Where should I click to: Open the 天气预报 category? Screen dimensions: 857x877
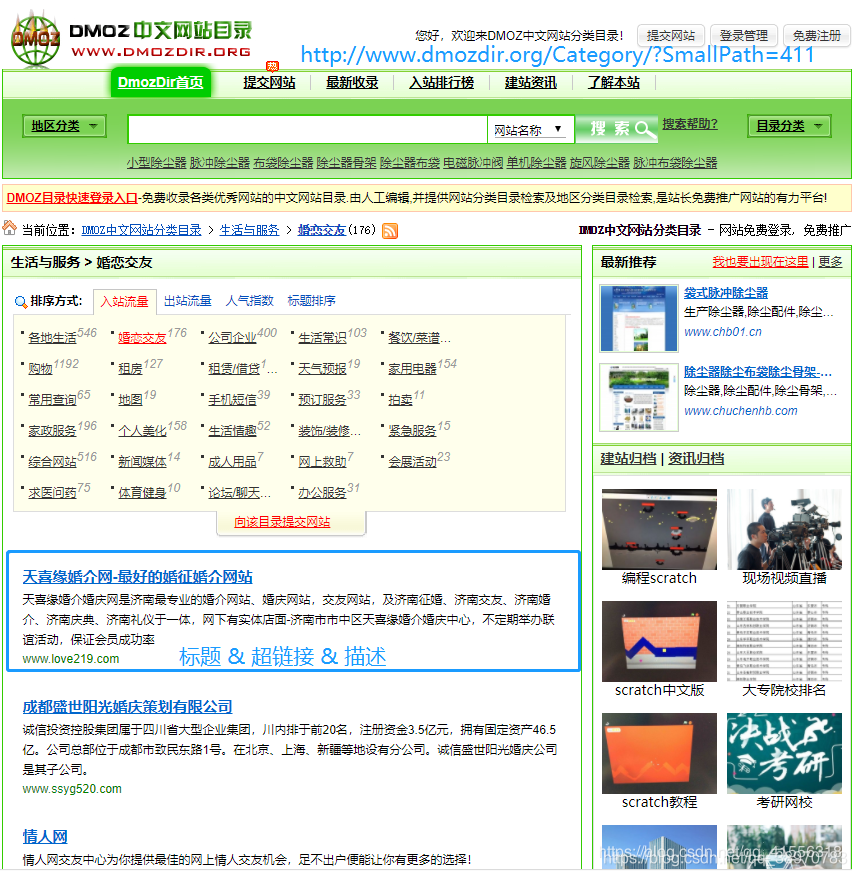pyautogui.click(x=322, y=369)
